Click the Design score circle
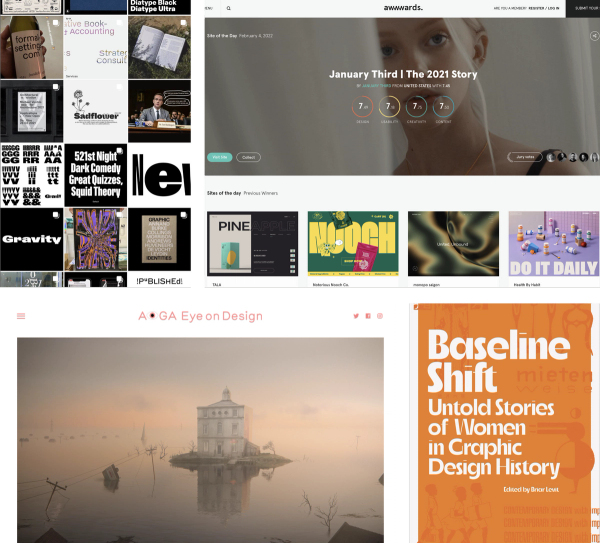600x543 pixels. 362,106
